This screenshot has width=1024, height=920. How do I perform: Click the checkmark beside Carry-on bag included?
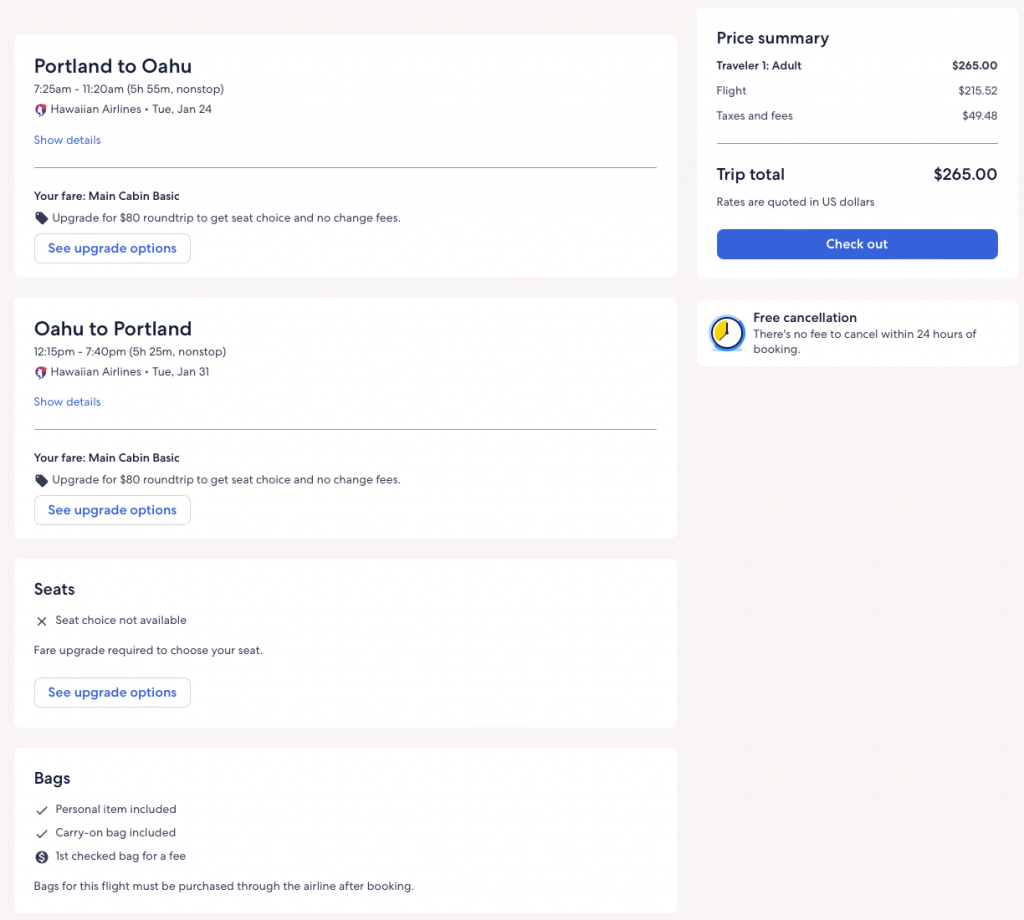tap(42, 833)
